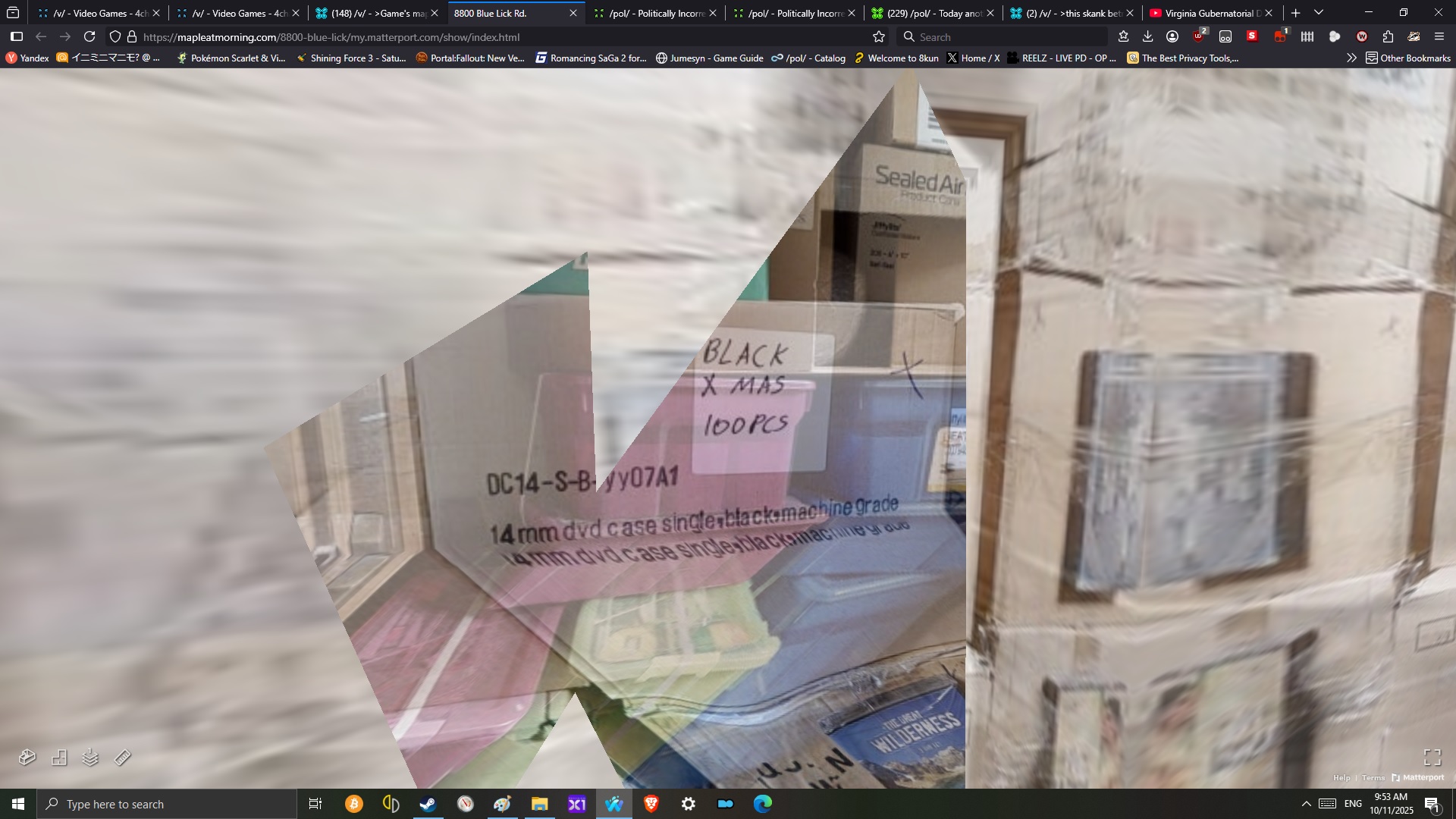Show more bookmarks overflow chevron
The image size is (1456, 819).
point(1351,58)
